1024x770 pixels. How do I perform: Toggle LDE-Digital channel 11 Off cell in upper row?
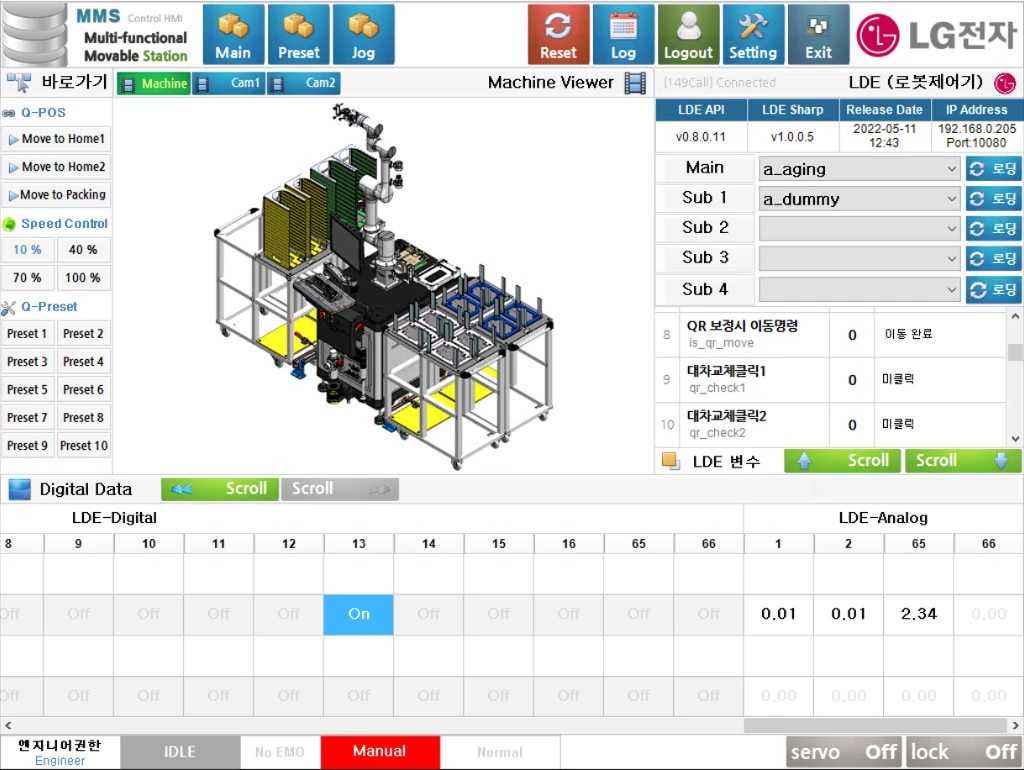(x=218, y=614)
